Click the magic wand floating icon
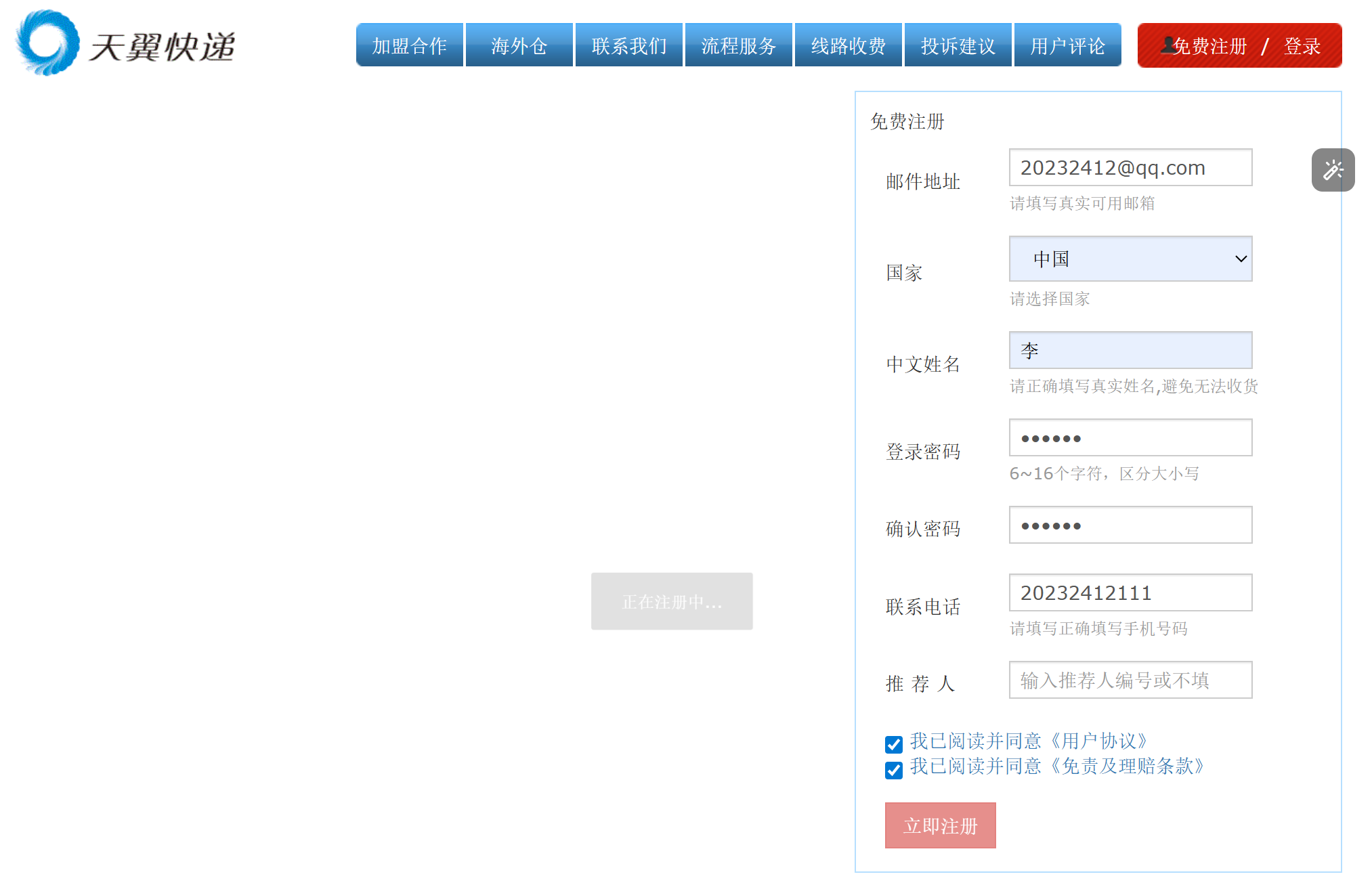The image size is (1372, 887). (1332, 170)
